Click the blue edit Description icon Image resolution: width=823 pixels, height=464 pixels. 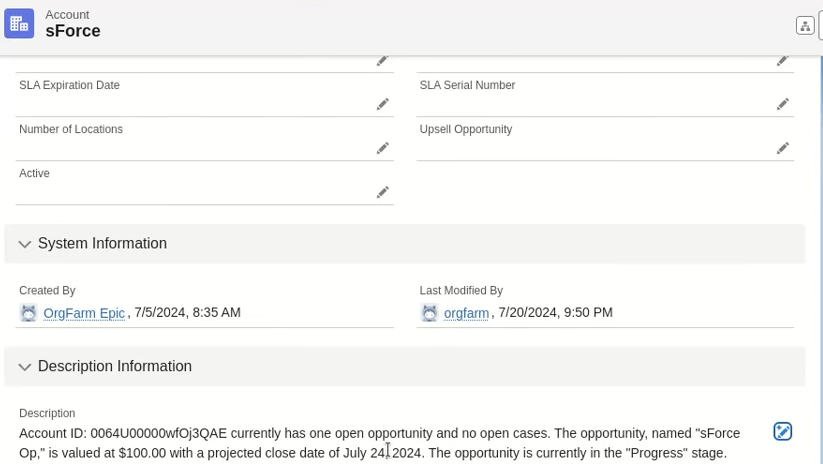tap(783, 431)
